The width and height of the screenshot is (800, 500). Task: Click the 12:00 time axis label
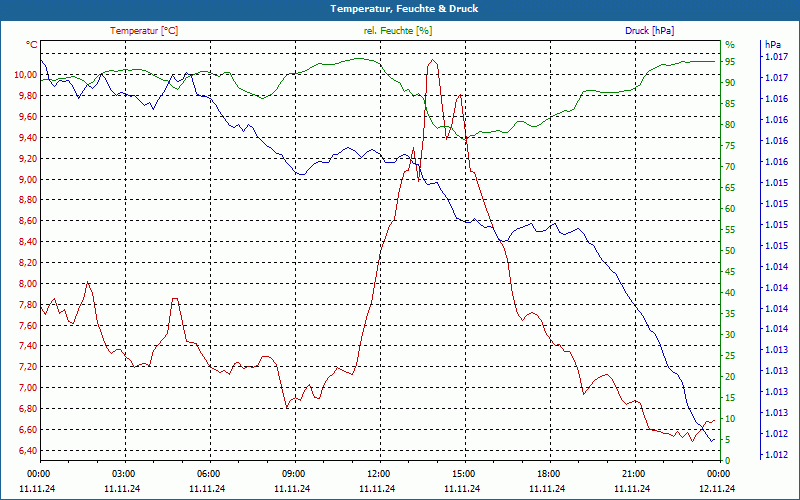pos(378,474)
